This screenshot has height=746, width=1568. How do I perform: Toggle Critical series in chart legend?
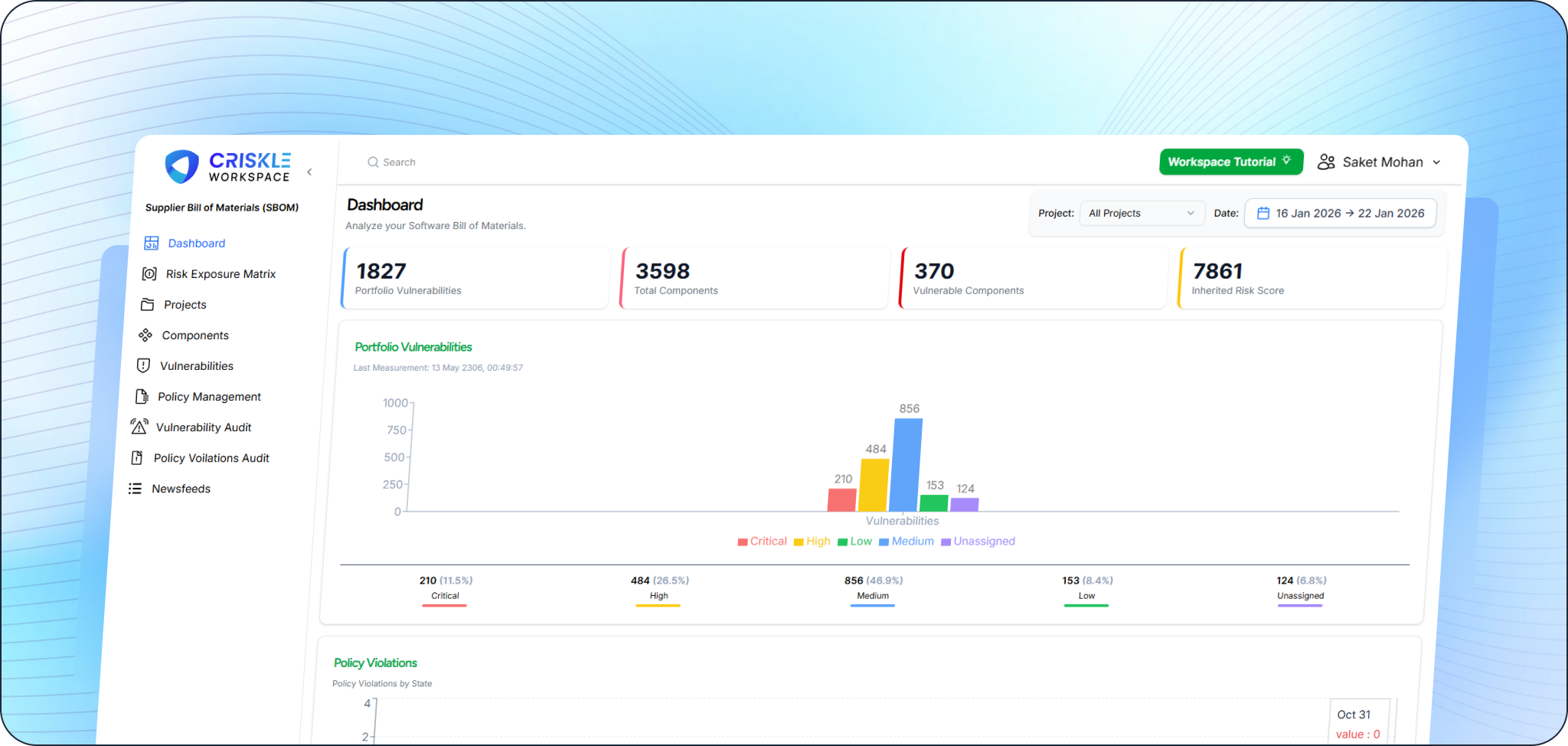coord(762,541)
